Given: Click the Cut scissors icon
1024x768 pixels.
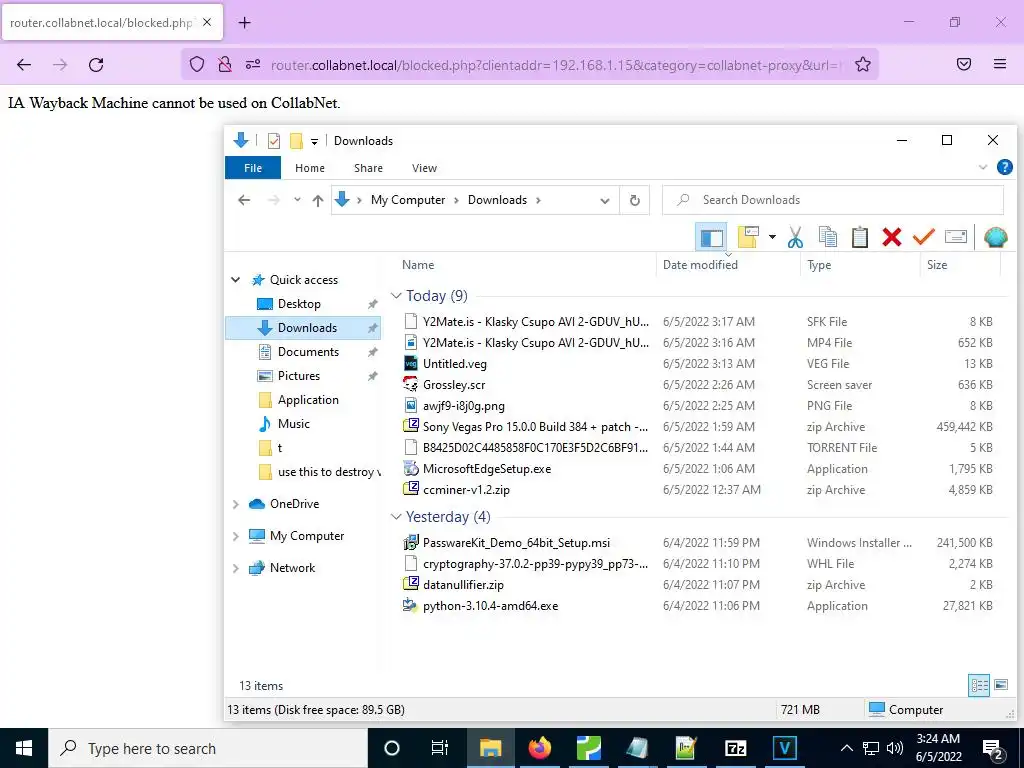Looking at the screenshot, I should 795,237.
